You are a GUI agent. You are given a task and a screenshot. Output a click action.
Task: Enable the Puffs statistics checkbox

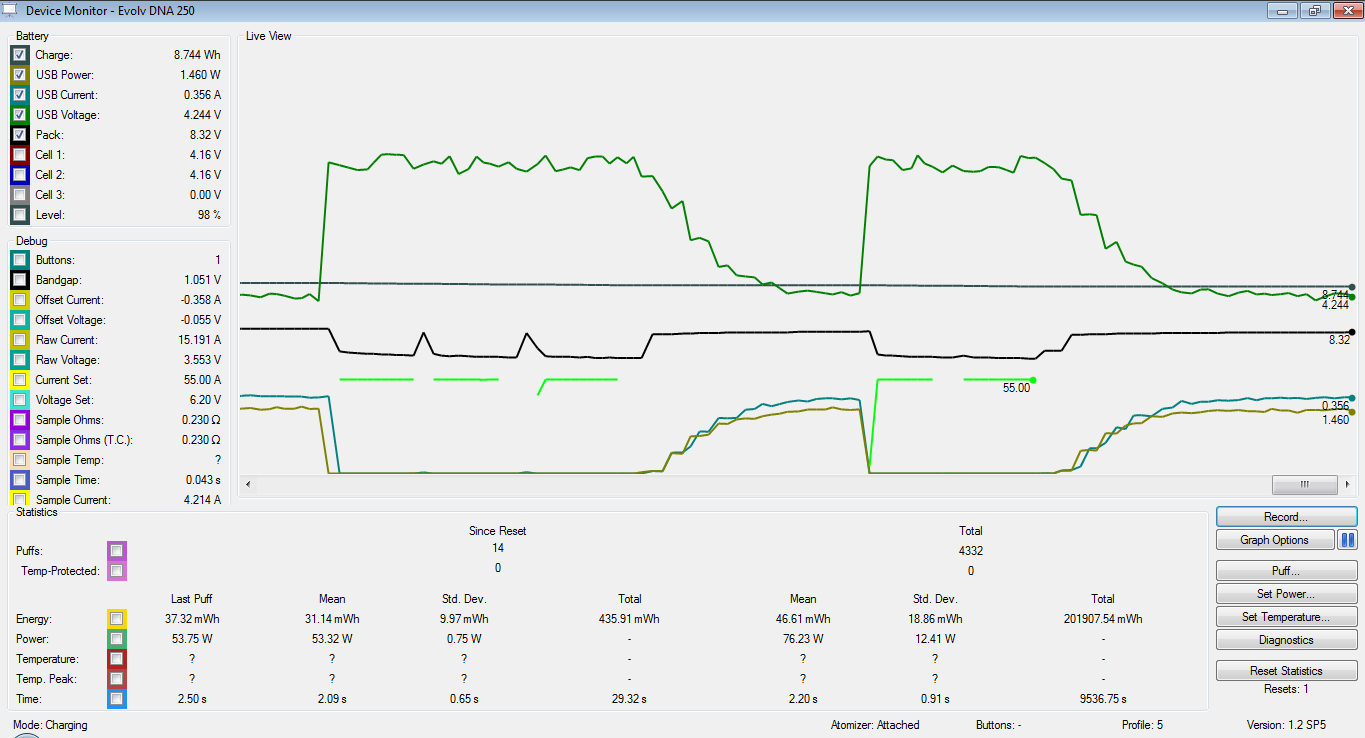pos(117,551)
